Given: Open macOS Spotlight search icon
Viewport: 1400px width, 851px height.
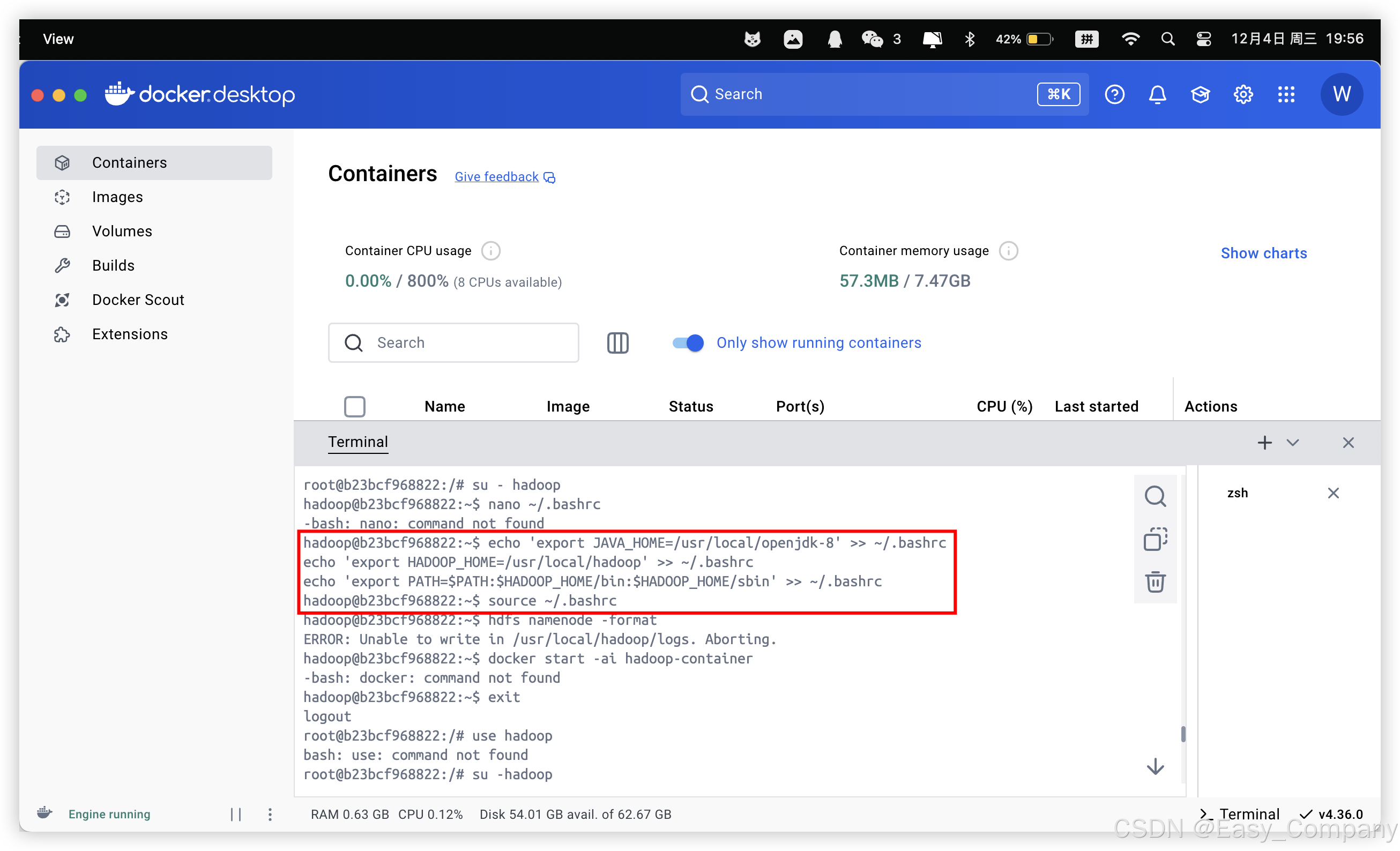Looking at the screenshot, I should point(1167,39).
